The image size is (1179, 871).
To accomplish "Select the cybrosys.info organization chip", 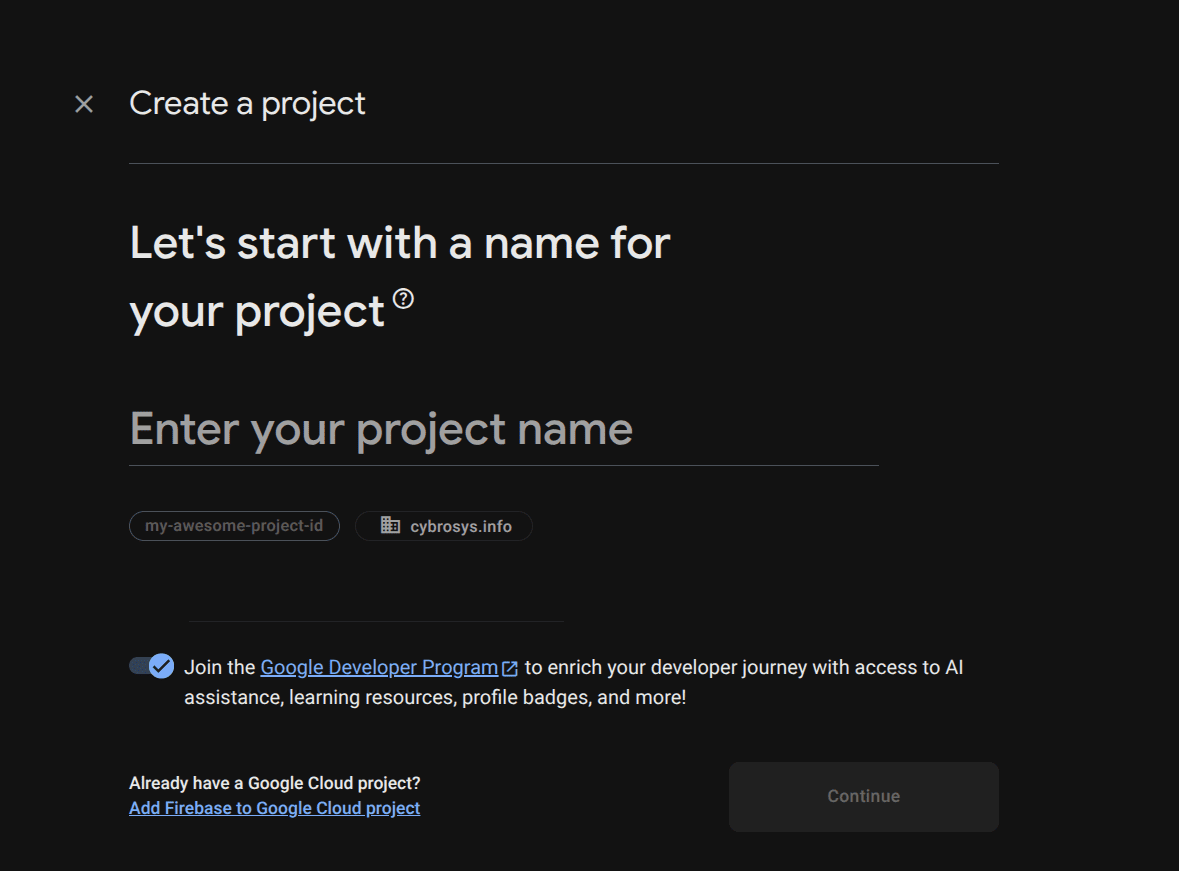I will [x=444, y=526].
